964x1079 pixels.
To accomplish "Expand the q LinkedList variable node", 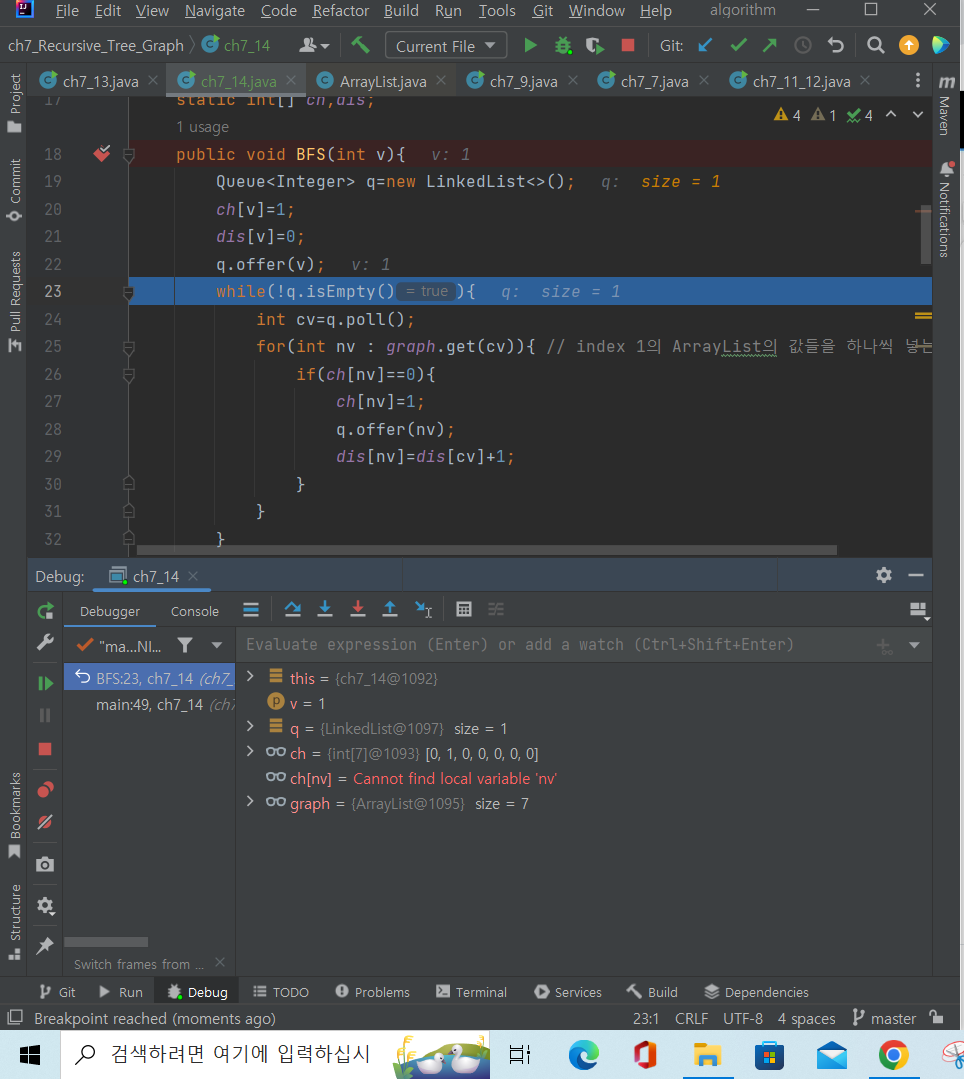I will tap(250, 728).
